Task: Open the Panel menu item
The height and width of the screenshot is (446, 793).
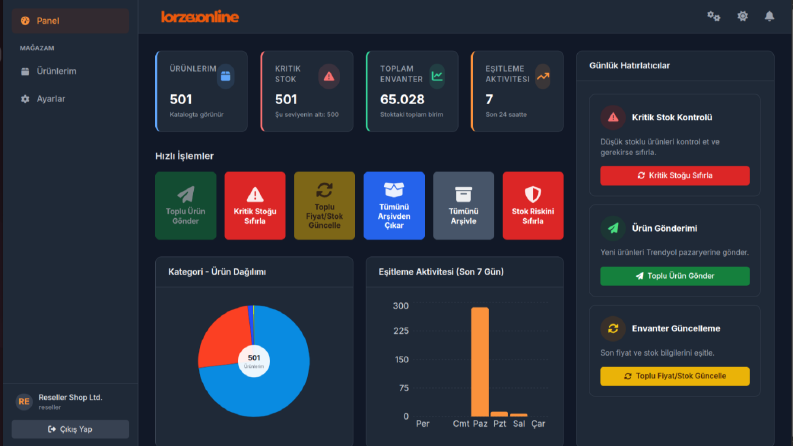Action: point(70,21)
